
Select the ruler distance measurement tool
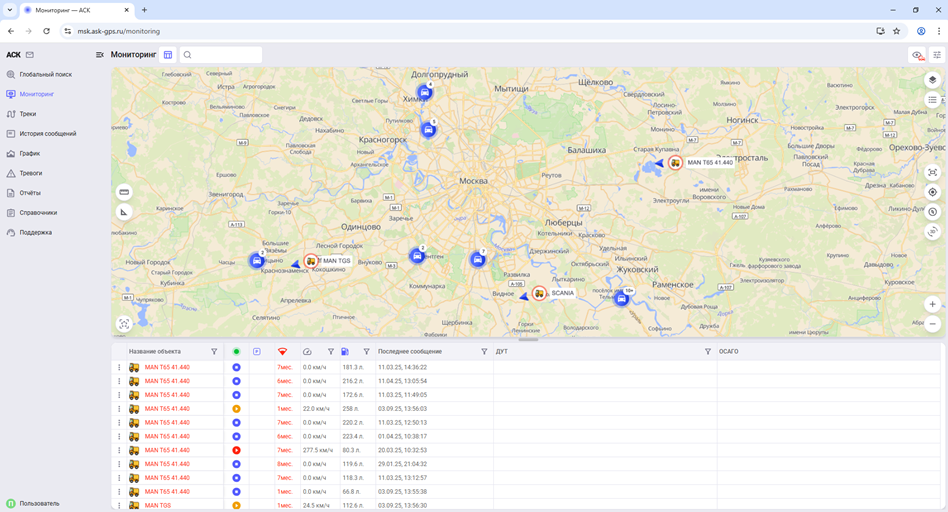pos(124,192)
